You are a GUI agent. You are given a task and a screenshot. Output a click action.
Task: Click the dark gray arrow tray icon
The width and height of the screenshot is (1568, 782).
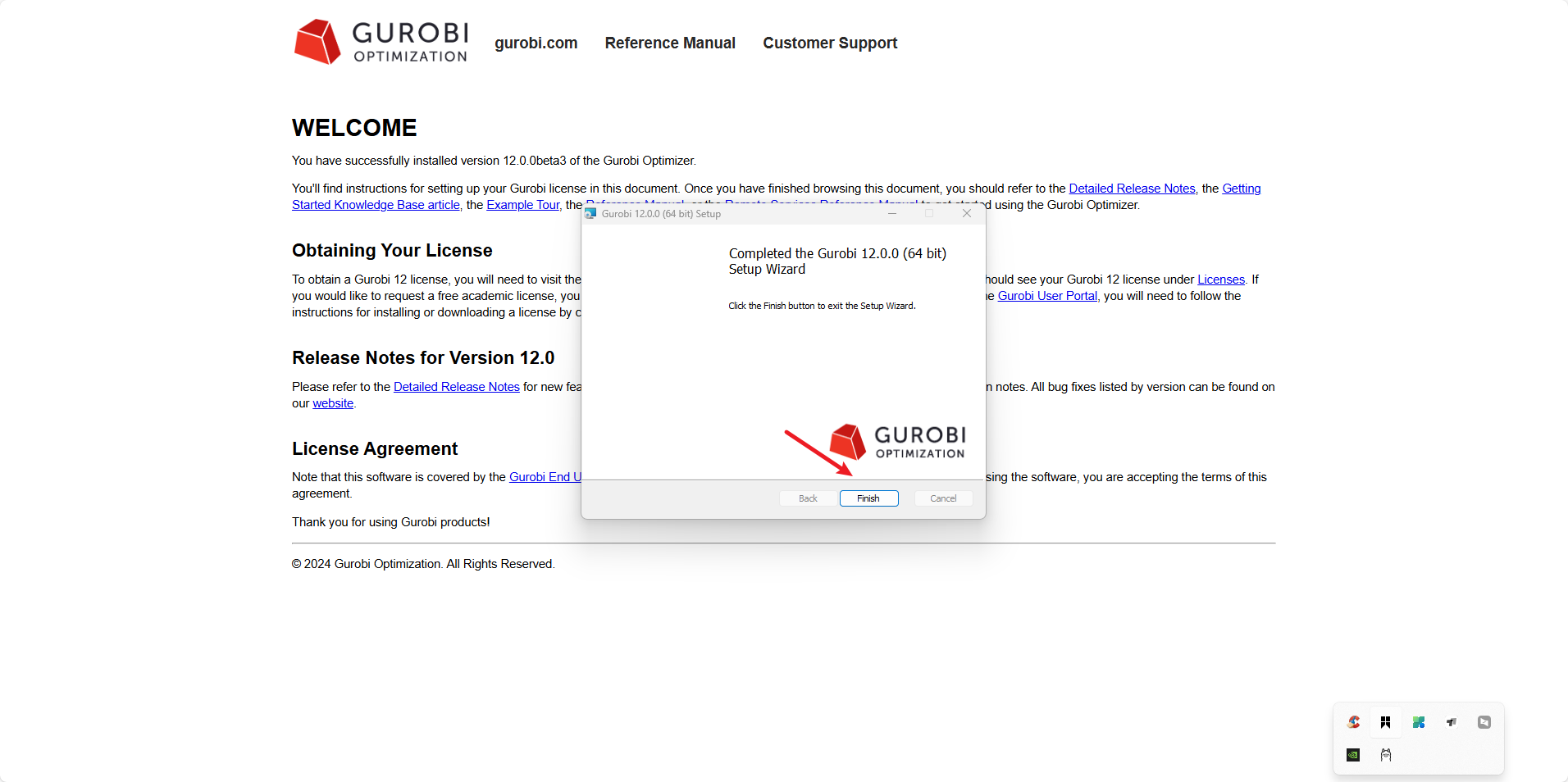click(1452, 722)
